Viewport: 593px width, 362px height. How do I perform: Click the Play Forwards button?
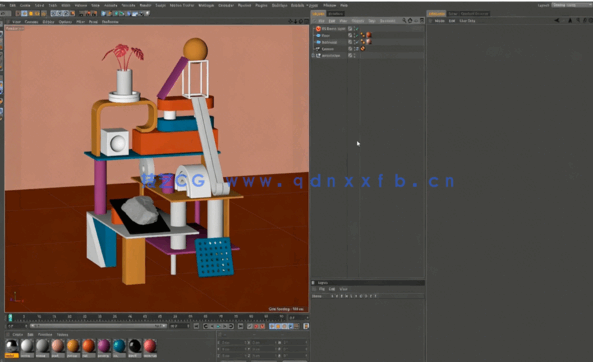218,326
